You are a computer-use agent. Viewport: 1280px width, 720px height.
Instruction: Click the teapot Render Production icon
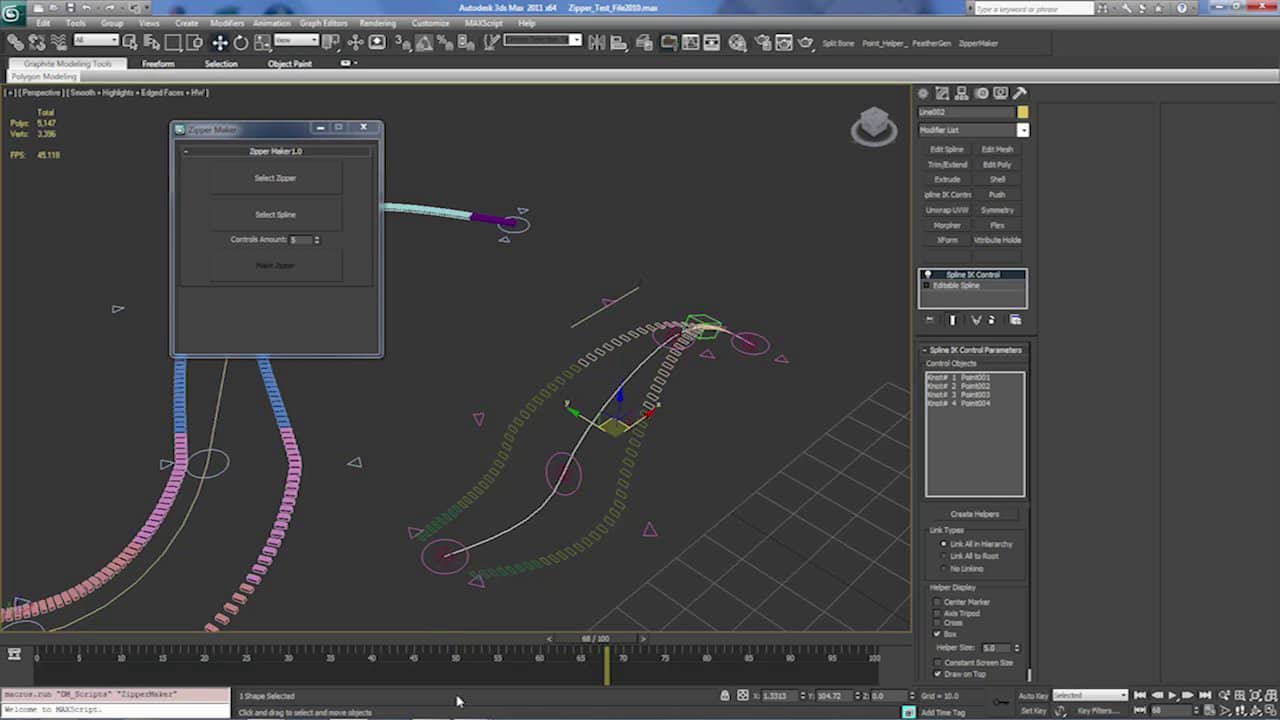click(x=805, y=42)
